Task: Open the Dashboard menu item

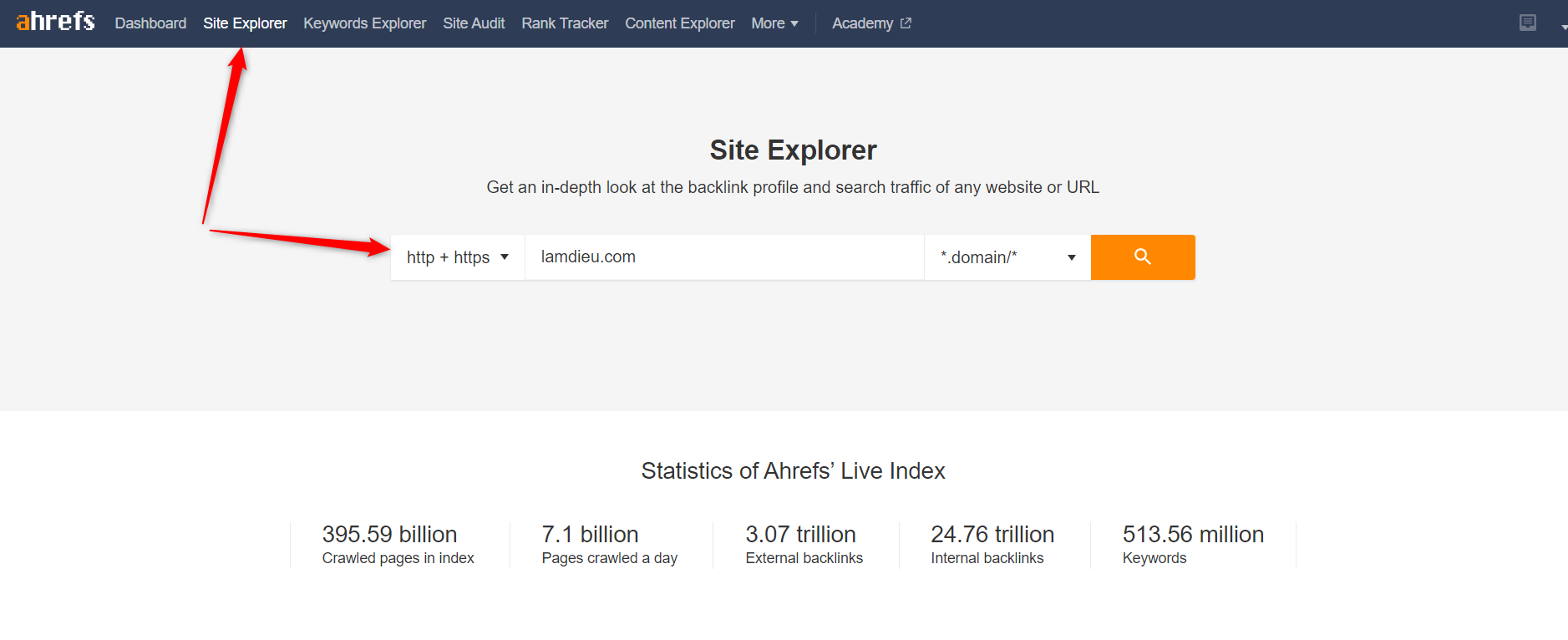Action: click(150, 23)
